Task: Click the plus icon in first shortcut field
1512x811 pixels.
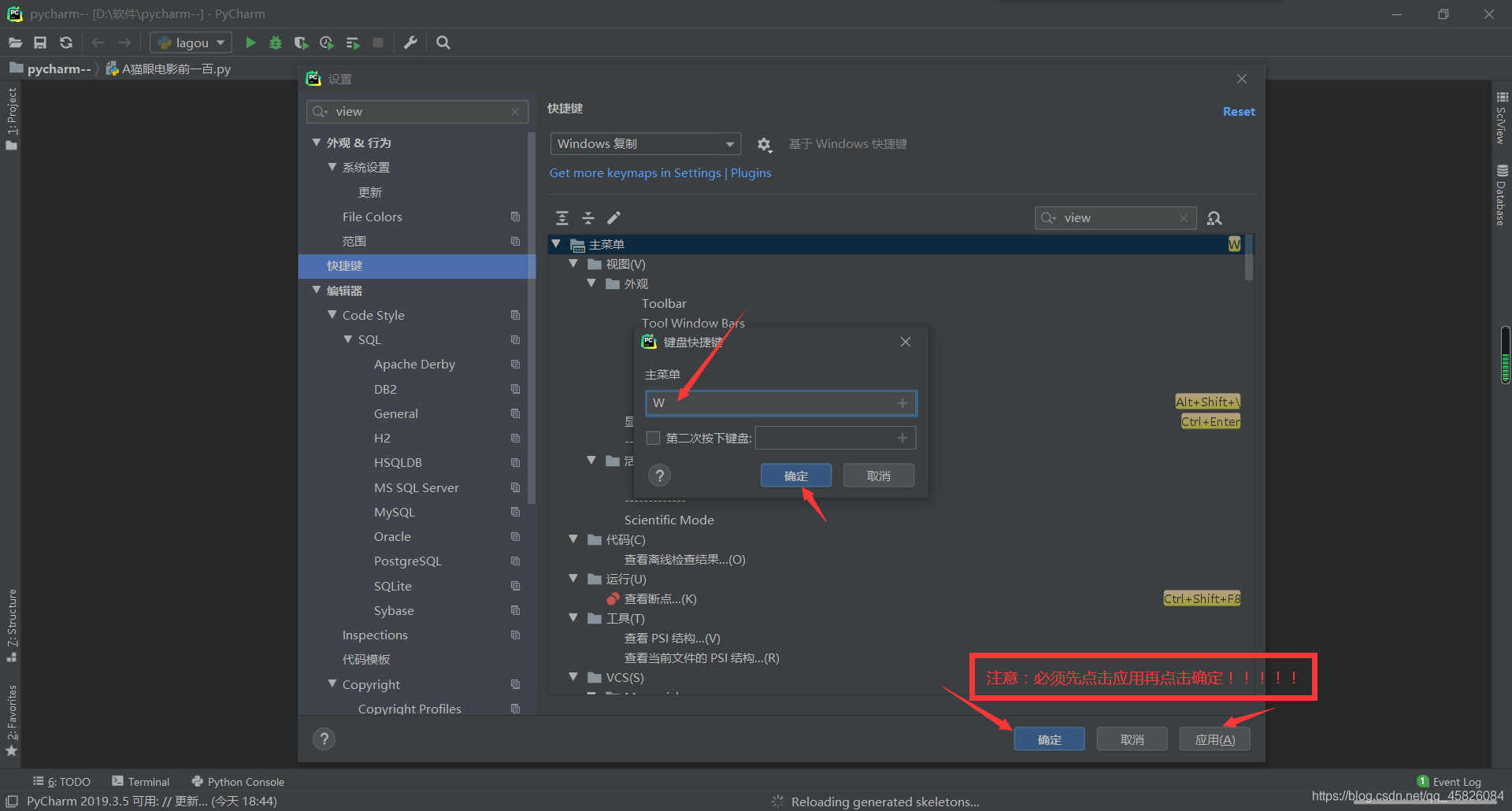Action: coord(902,403)
